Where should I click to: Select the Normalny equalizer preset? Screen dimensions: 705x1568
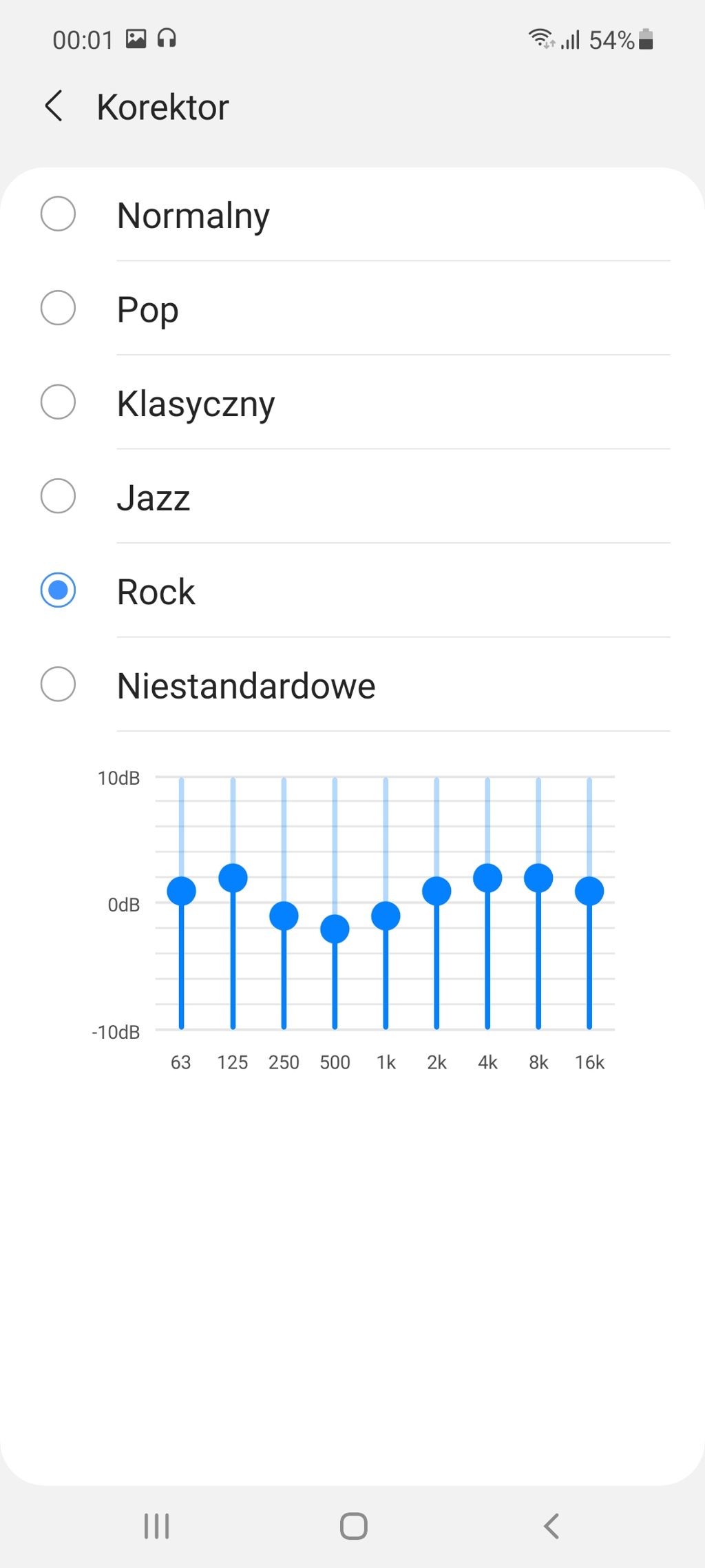[59, 214]
